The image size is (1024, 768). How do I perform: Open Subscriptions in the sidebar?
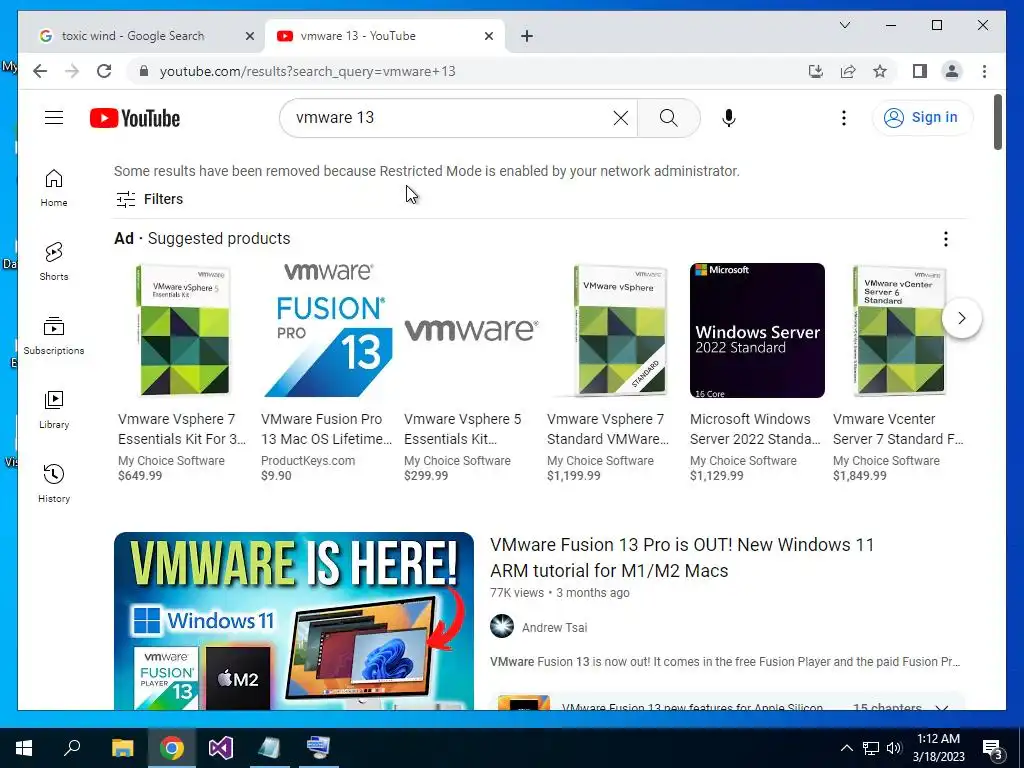54,336
